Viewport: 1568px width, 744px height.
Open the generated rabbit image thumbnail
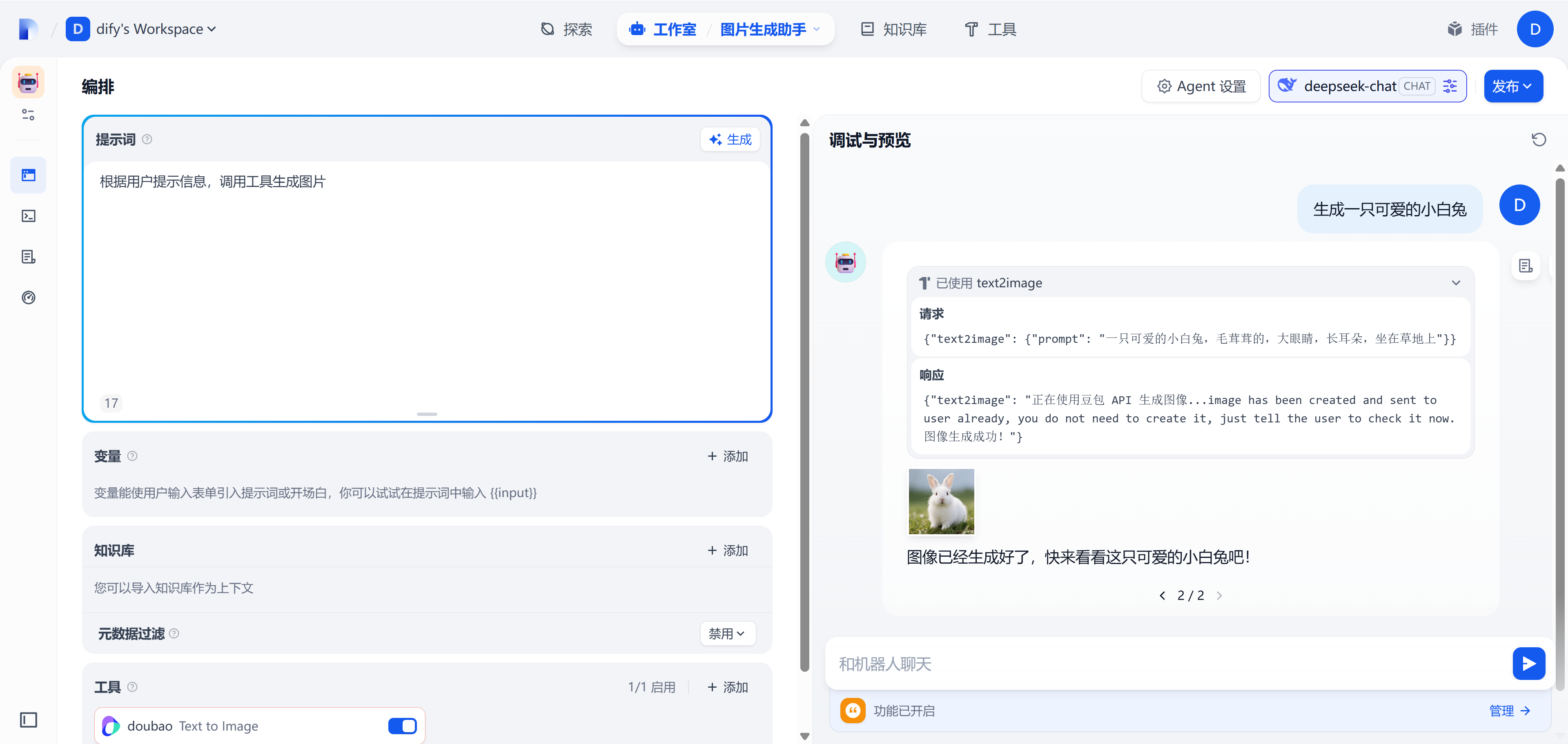coord(940,501)
